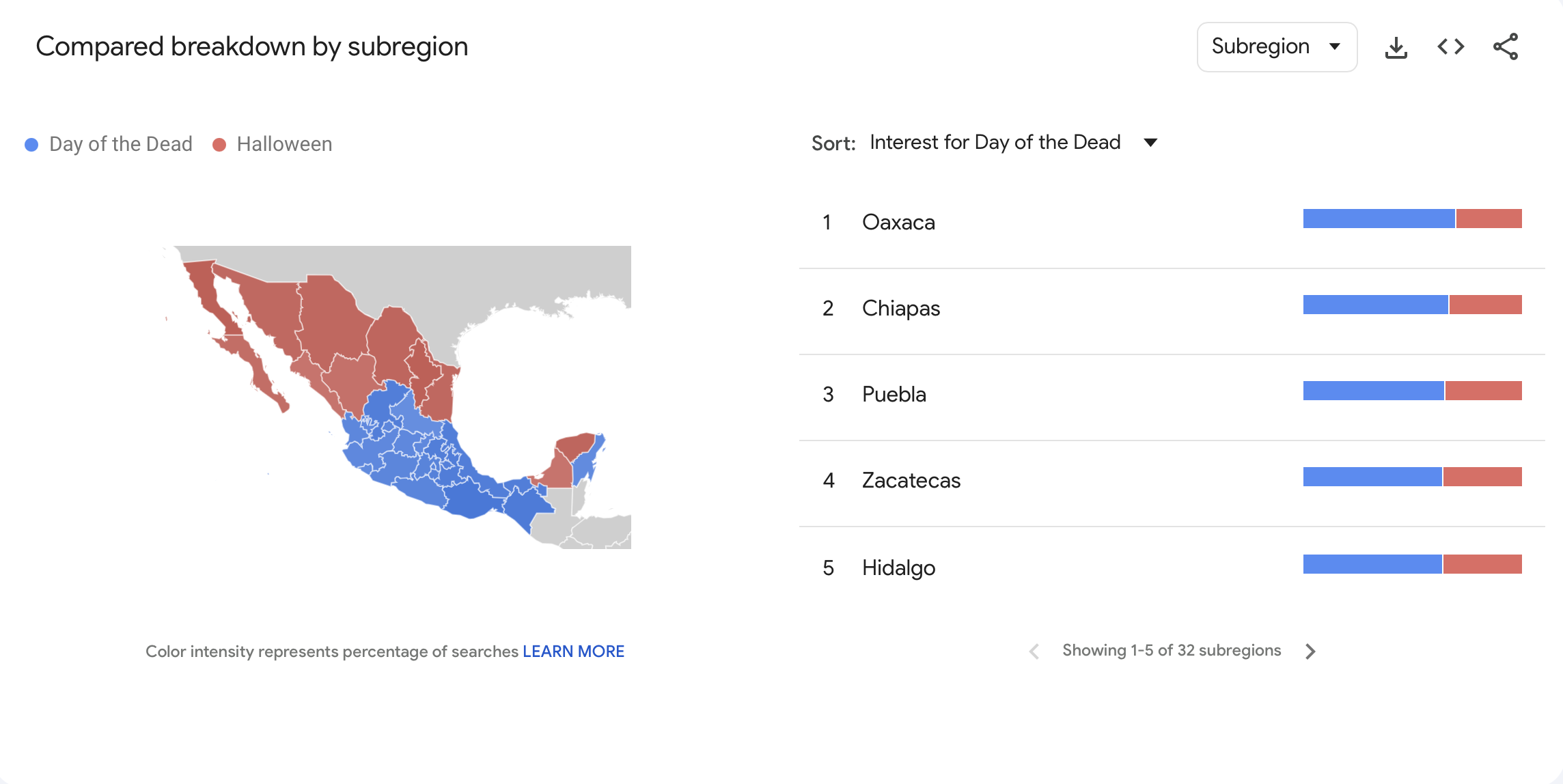Select Oaxaca in the ranked list
The image size is (1563, 784).
[x=898, y=223]
